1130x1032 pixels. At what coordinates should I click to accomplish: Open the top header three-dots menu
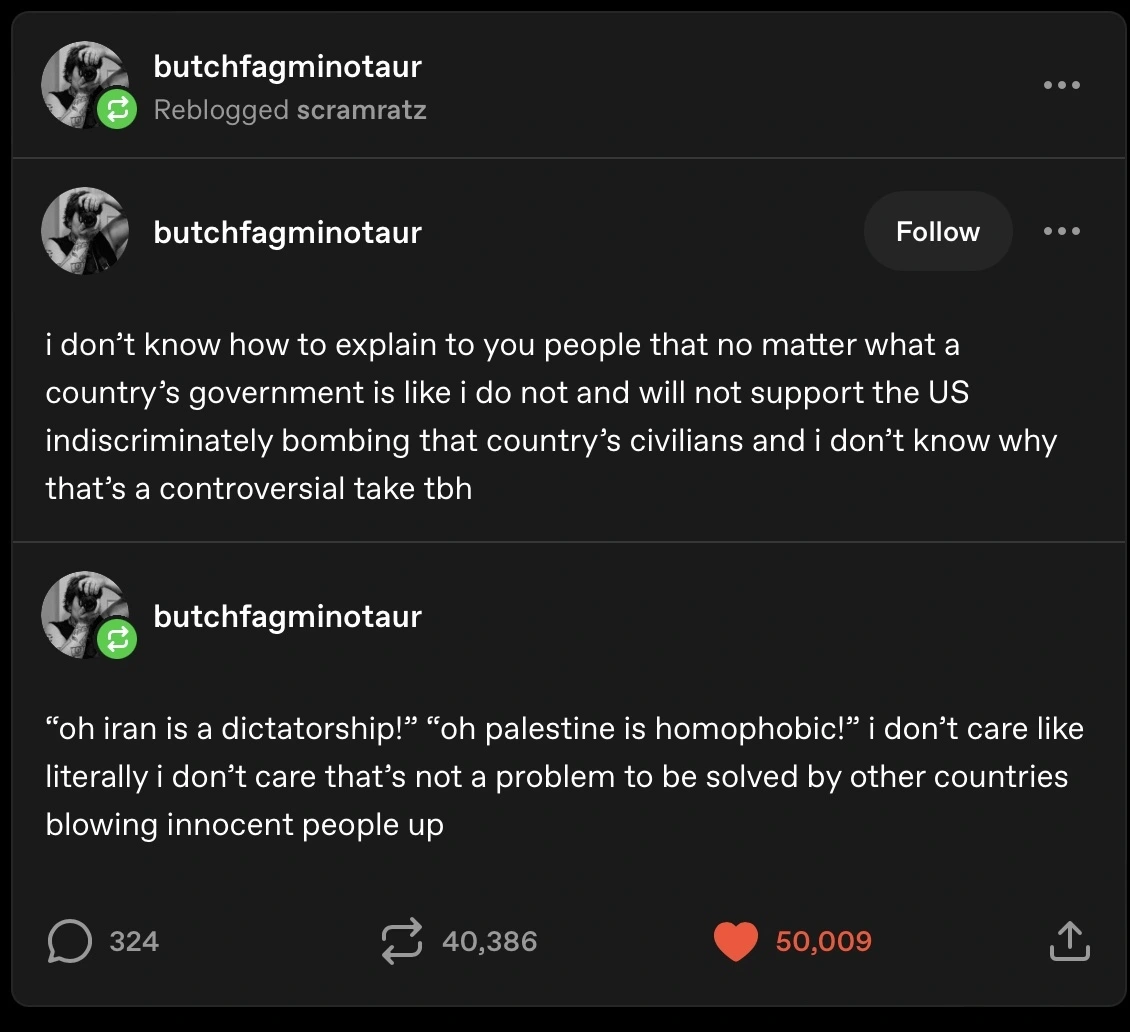pyautogui.click(x=1061, y=85)
